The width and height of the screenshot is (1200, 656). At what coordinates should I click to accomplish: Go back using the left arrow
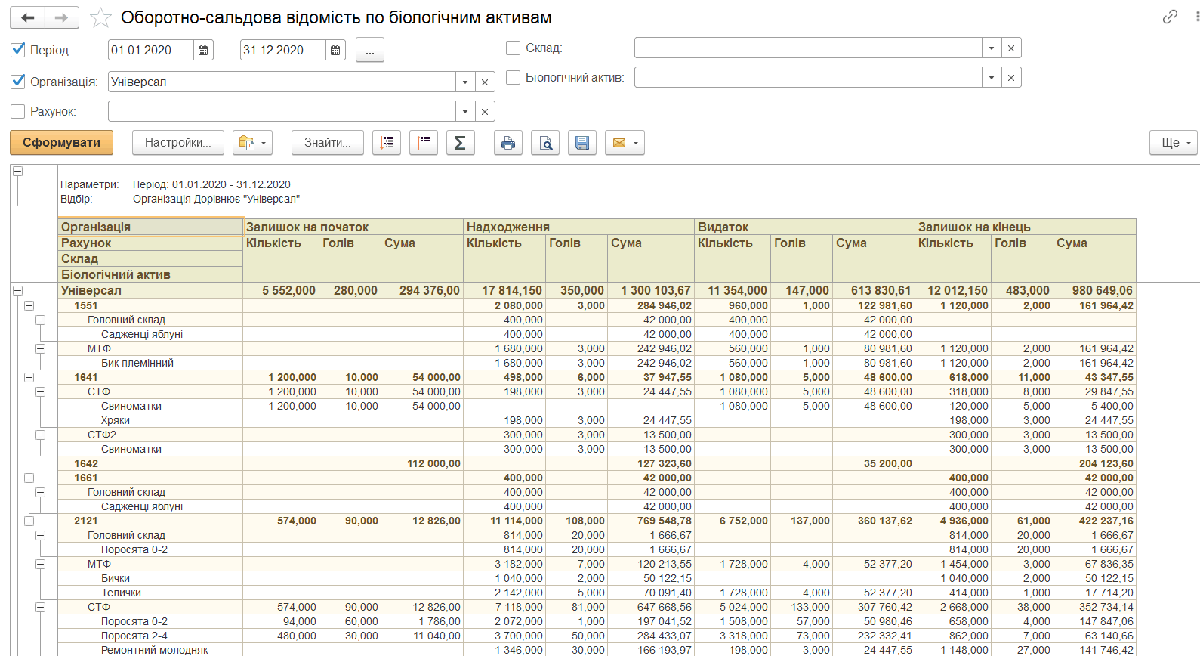[x=27, y=18]
